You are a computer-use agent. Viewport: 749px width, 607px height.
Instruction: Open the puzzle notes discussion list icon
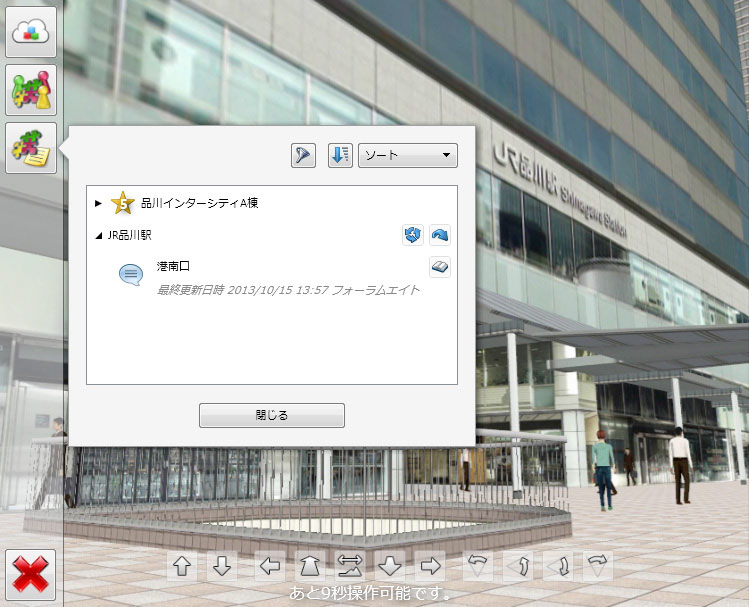(x=31, y=148)
